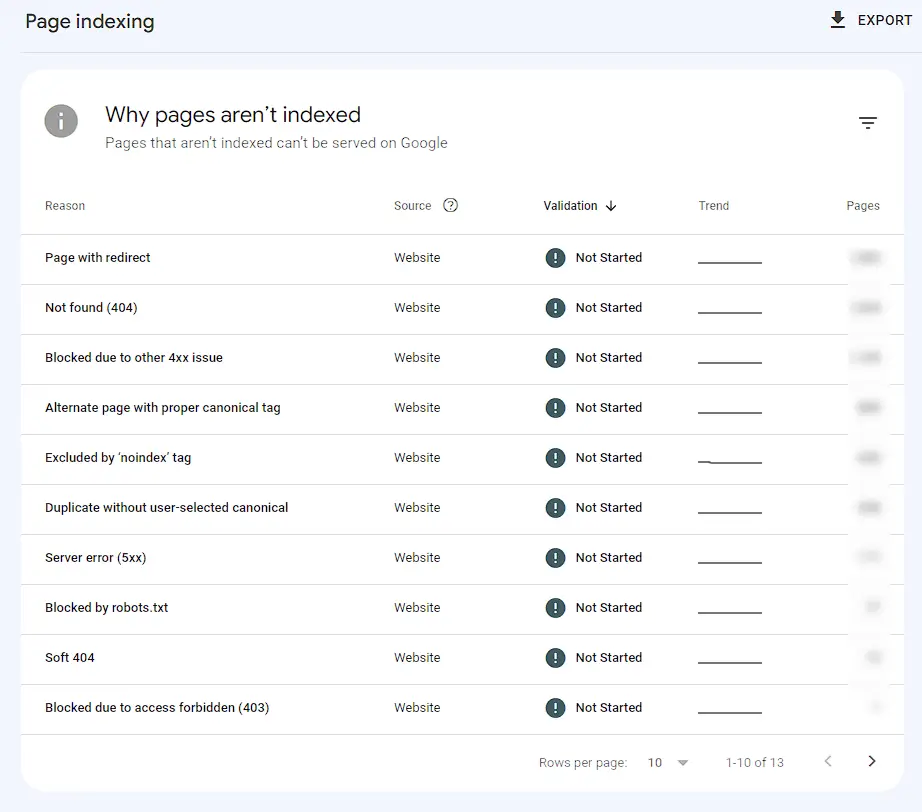Click the Rows per page value 10
The width and height of the screenshot is (922, 812).
click(654, 763)
